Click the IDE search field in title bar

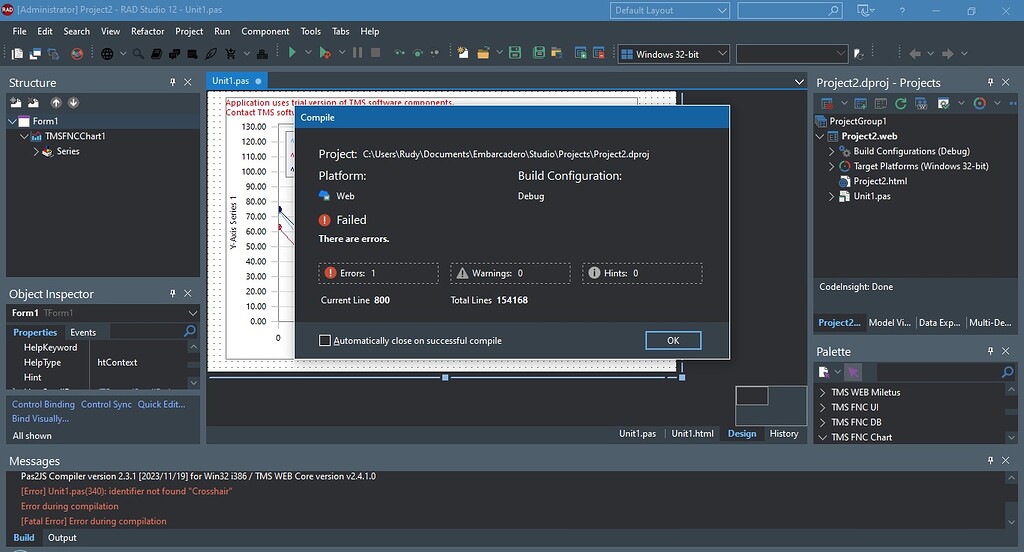click(x=790, y=10)
